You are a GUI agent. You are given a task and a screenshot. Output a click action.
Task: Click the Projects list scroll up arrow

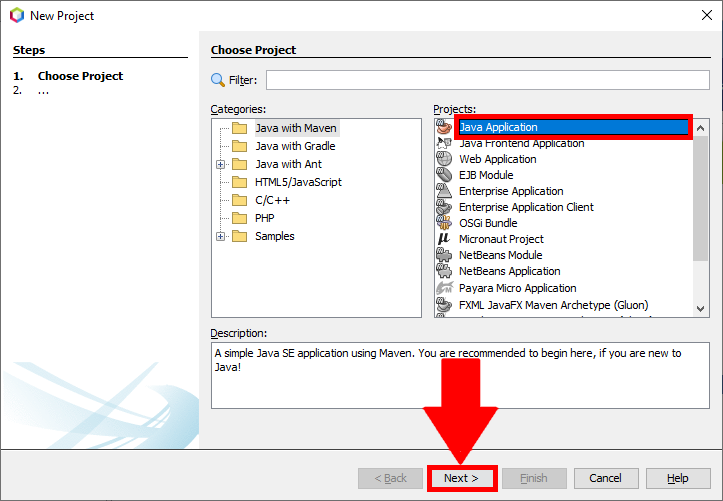coord(700,128)
